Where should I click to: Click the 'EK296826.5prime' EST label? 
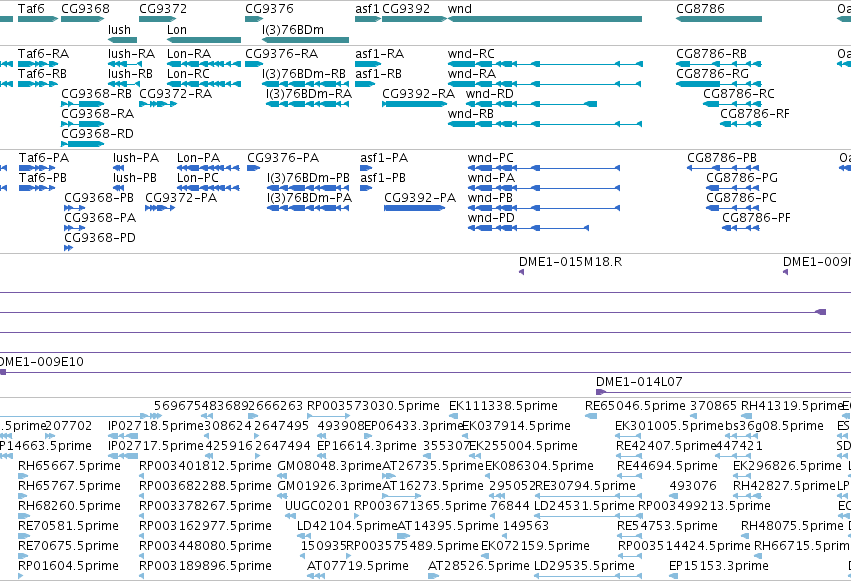pos(787,465)
